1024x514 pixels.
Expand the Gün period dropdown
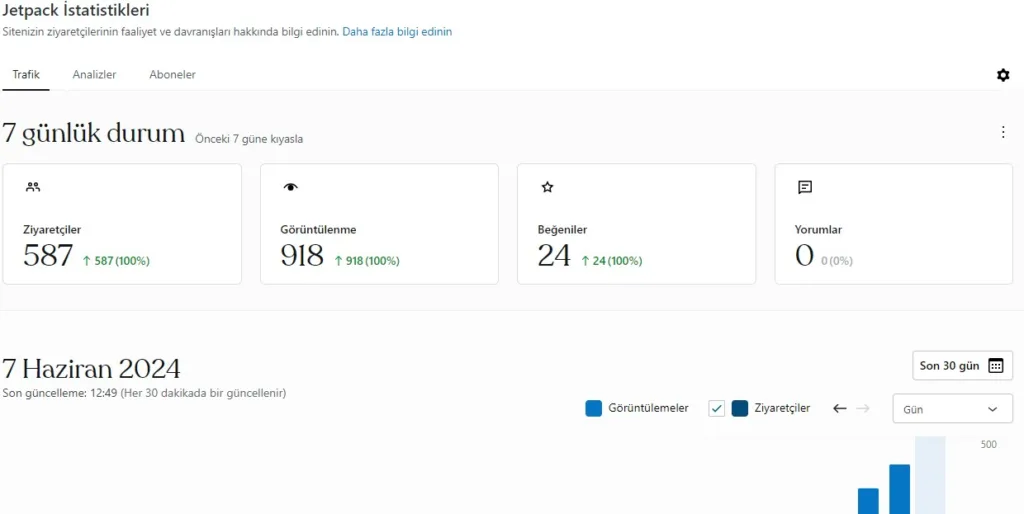pos(951,409)
